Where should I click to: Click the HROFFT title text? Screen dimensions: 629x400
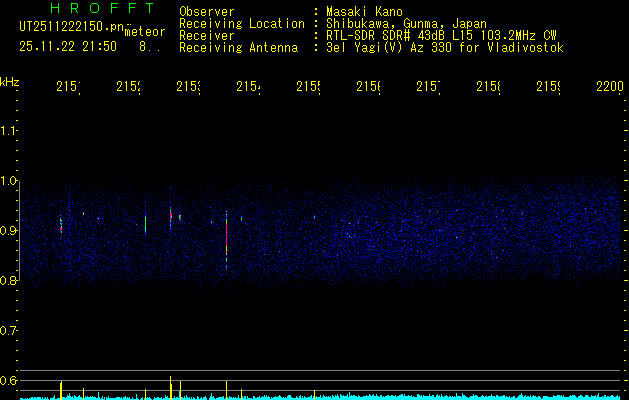pyautogui.click(x=96, y=8)
